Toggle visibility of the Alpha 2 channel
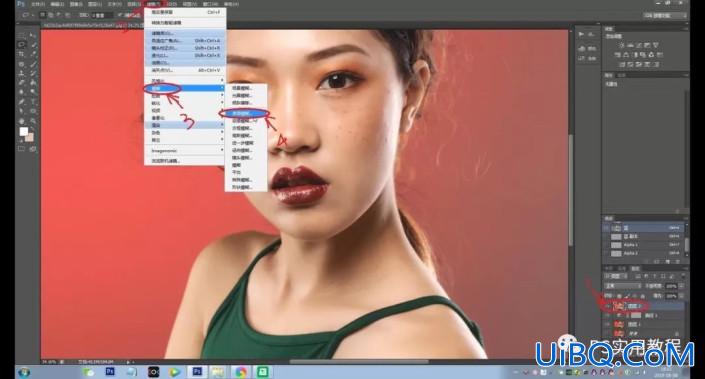The width and height of the screenshot is (705, 379). pyautogui.click(x=607, y=253)
